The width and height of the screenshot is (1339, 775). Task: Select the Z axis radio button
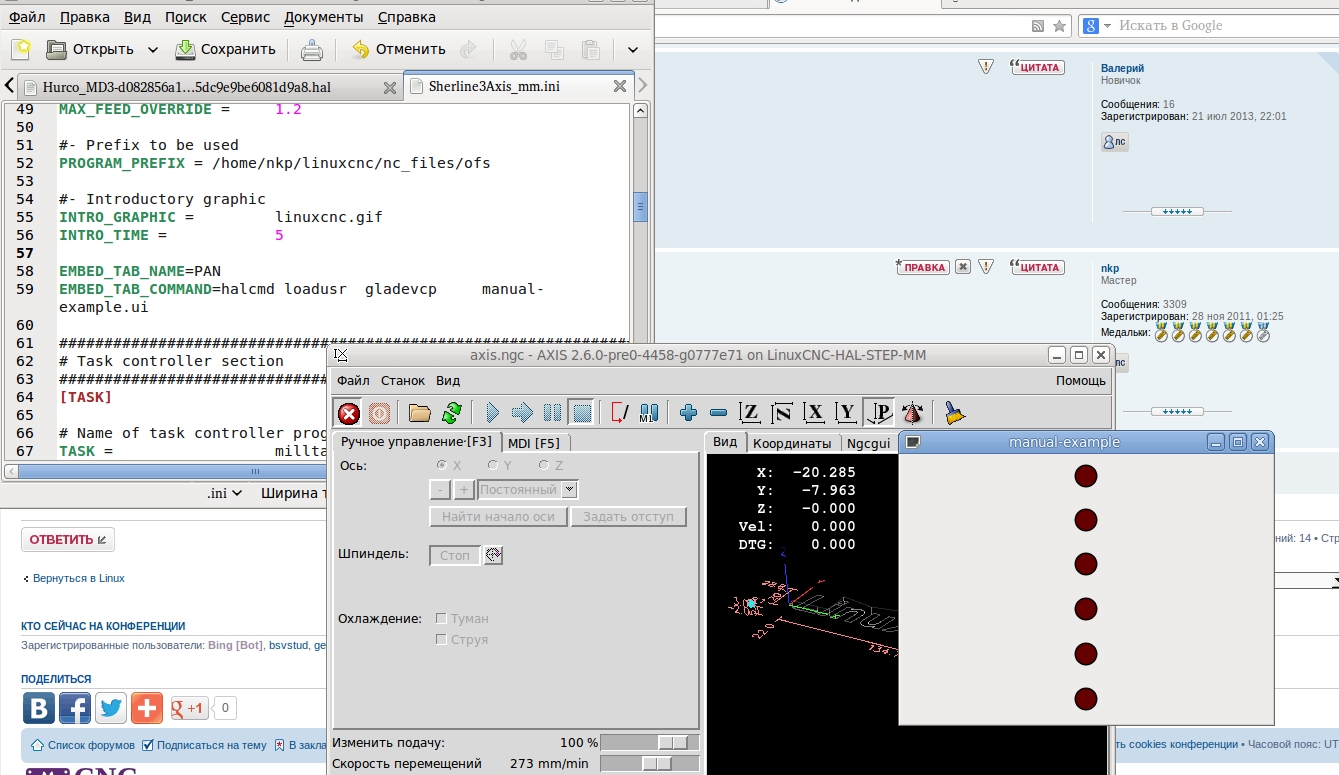[x=544, y=465]
